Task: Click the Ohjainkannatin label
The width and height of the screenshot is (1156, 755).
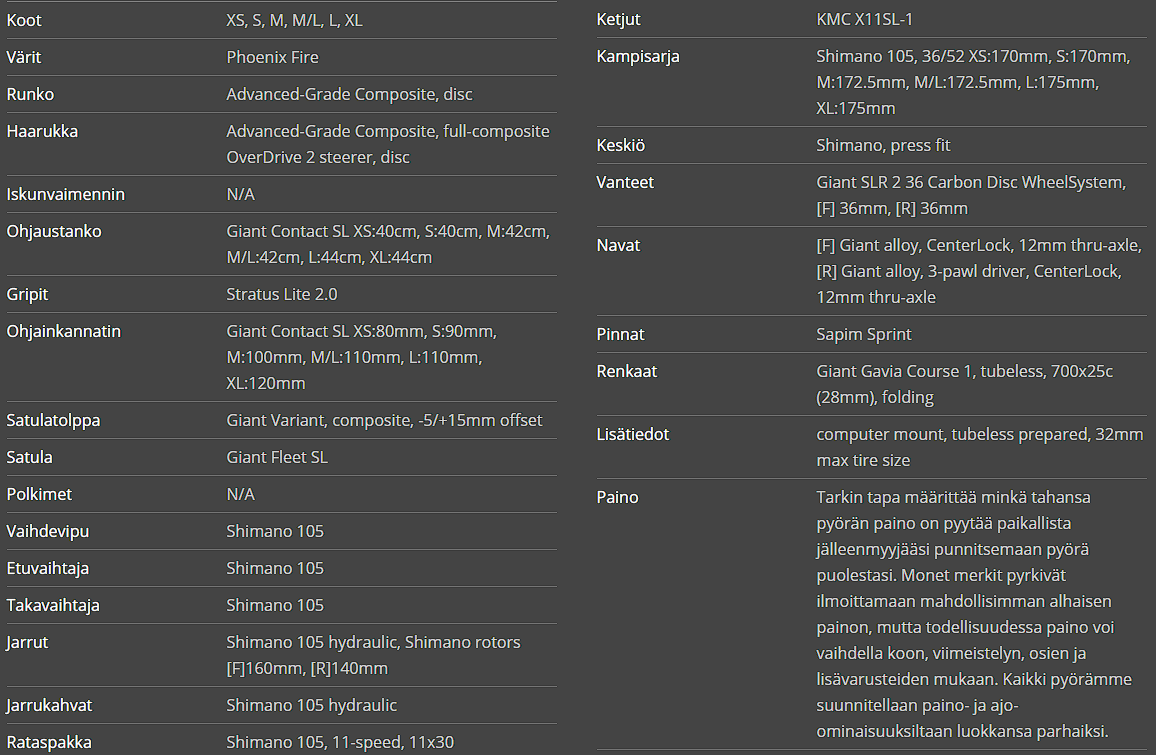Action: [64, 331]
